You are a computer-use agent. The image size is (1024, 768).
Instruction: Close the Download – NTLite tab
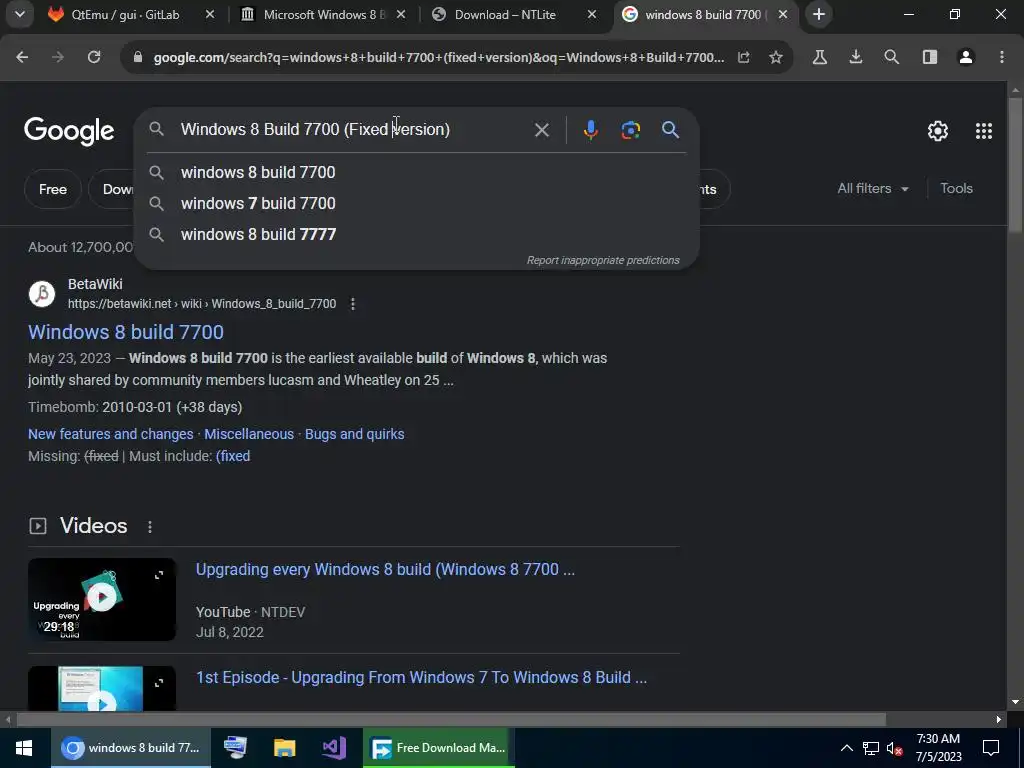[592, 14]
